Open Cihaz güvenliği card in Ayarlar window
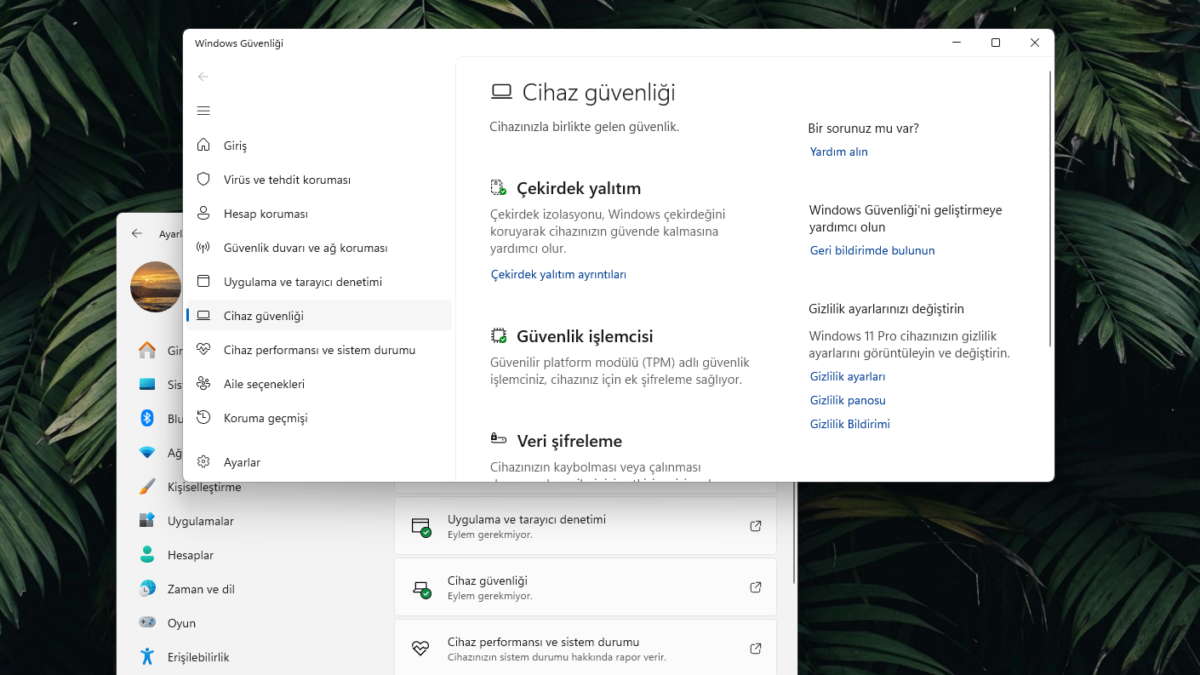Image resolution: width=1200 pixels, height=675 pixels. pos(585,587)
